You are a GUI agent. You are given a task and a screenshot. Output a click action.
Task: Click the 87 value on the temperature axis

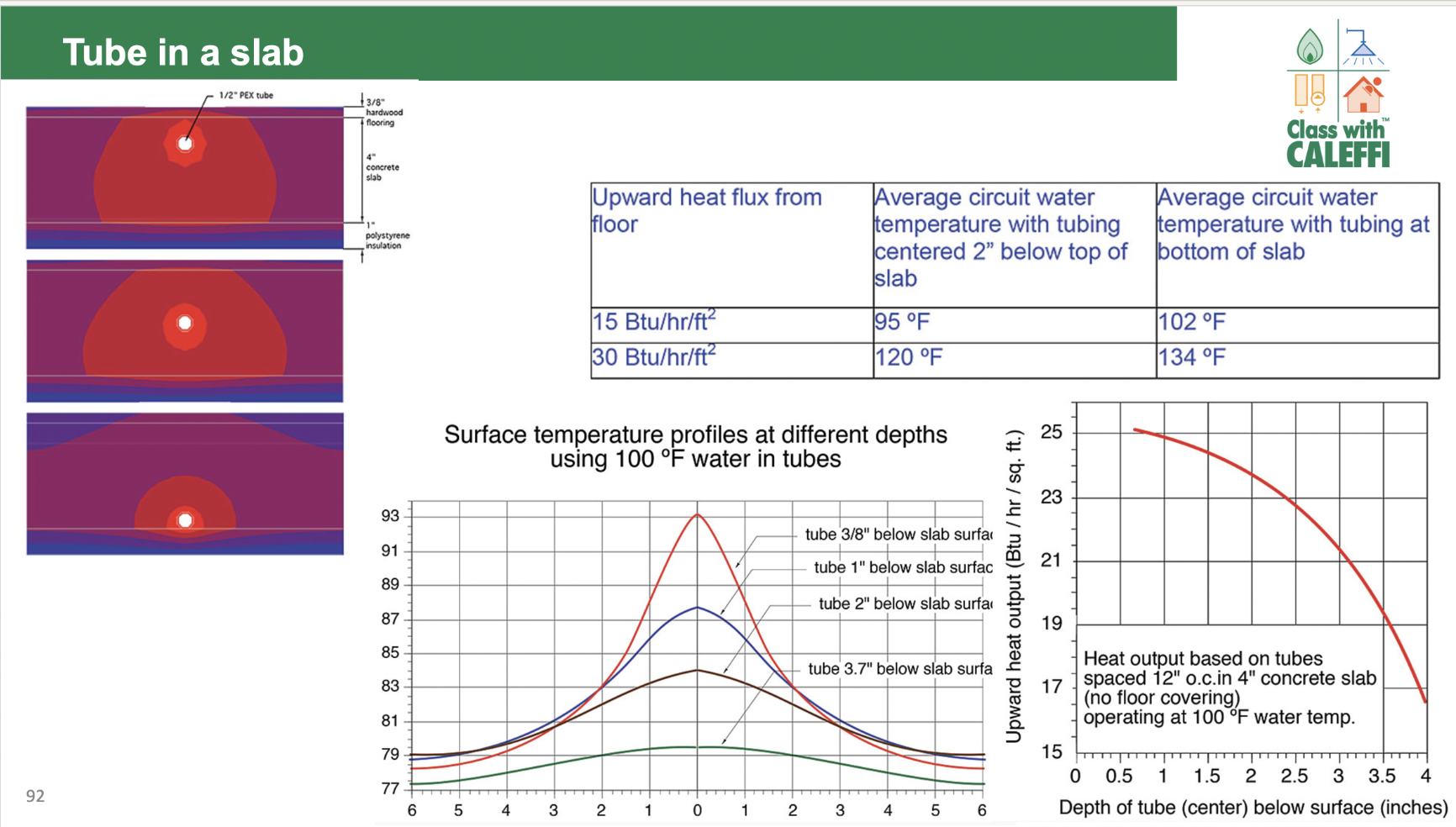pyautogui.click(x=390, y=619)
